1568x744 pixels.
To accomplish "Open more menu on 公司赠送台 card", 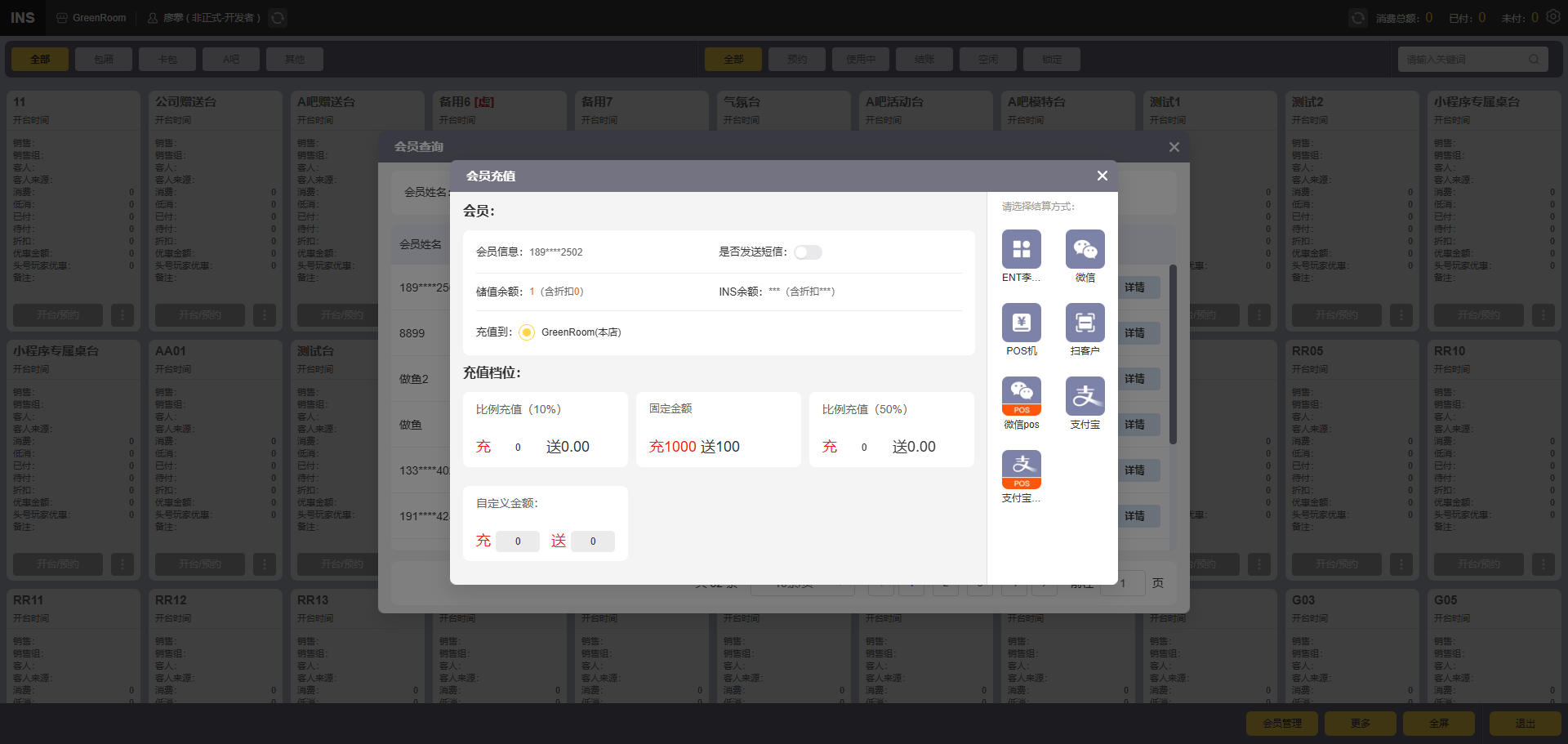I will [265, 314].
